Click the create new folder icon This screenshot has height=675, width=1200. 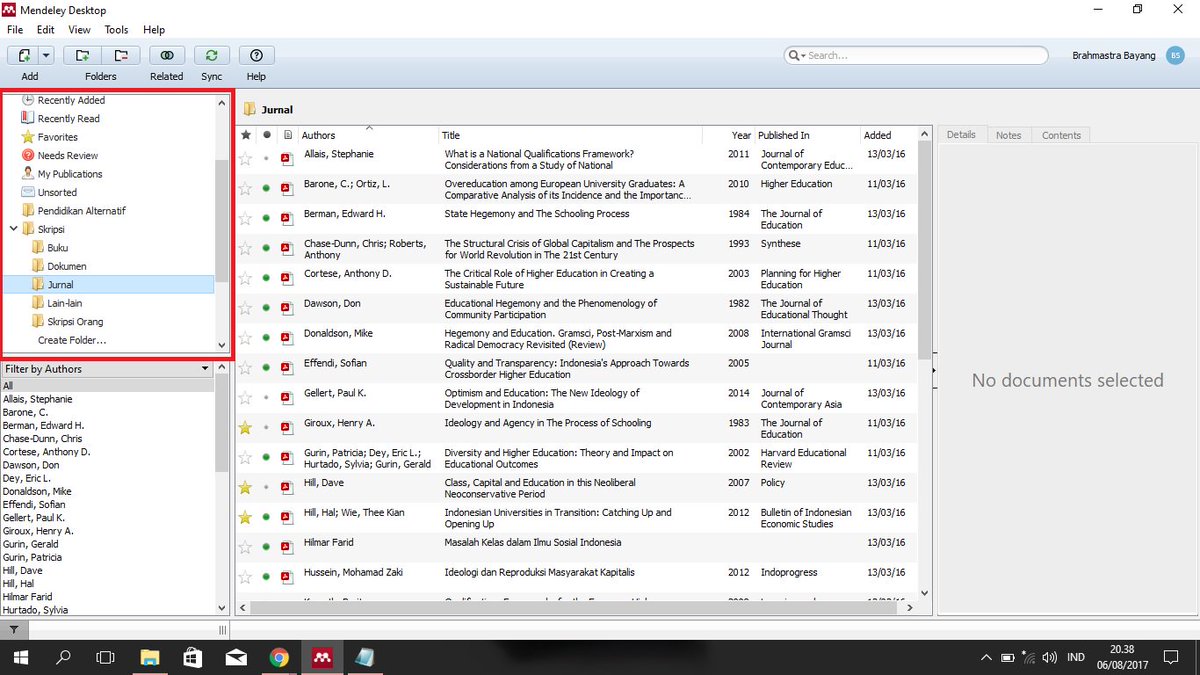[82, 56]
